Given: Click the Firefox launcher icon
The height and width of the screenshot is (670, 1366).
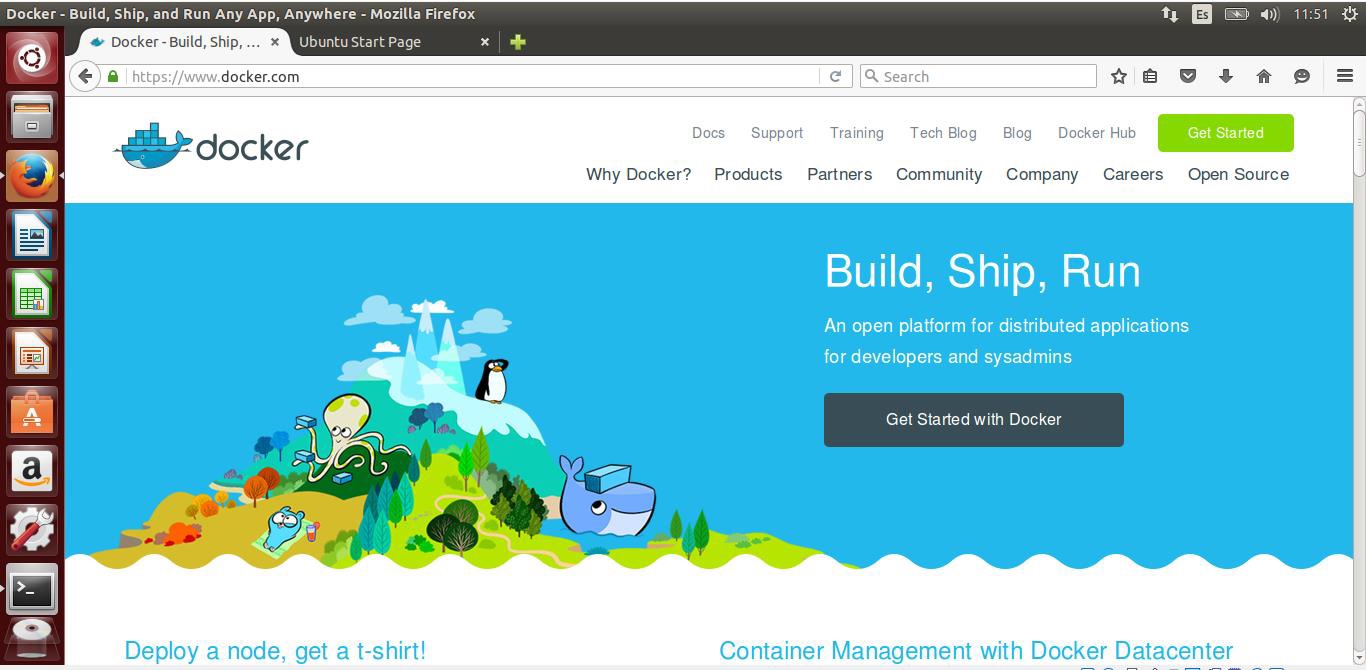Looking at the screenshot, I should point(32,177).
